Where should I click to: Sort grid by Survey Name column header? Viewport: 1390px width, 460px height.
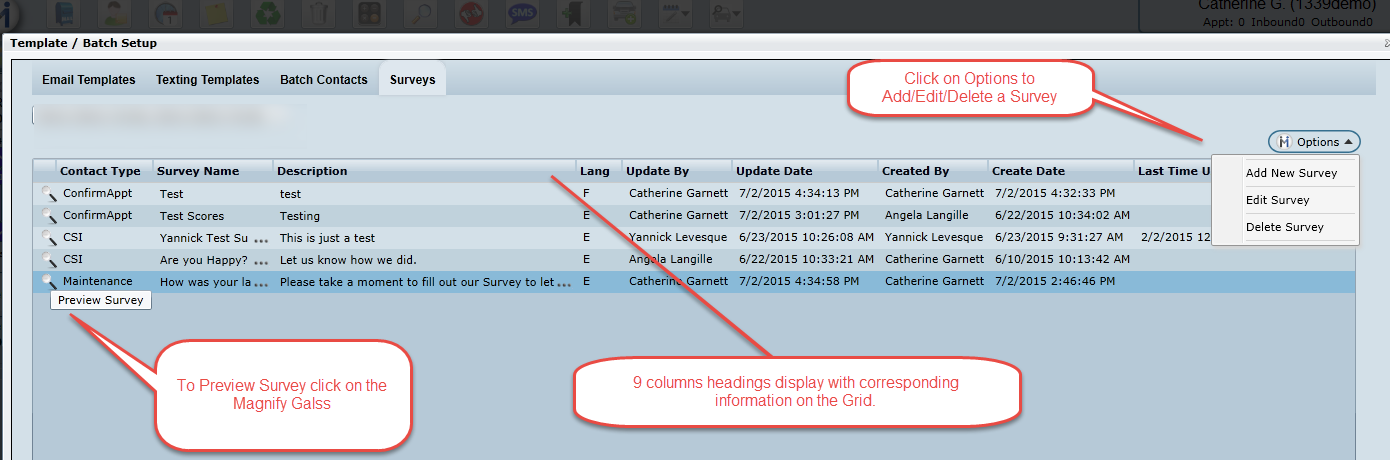[198, 171]
